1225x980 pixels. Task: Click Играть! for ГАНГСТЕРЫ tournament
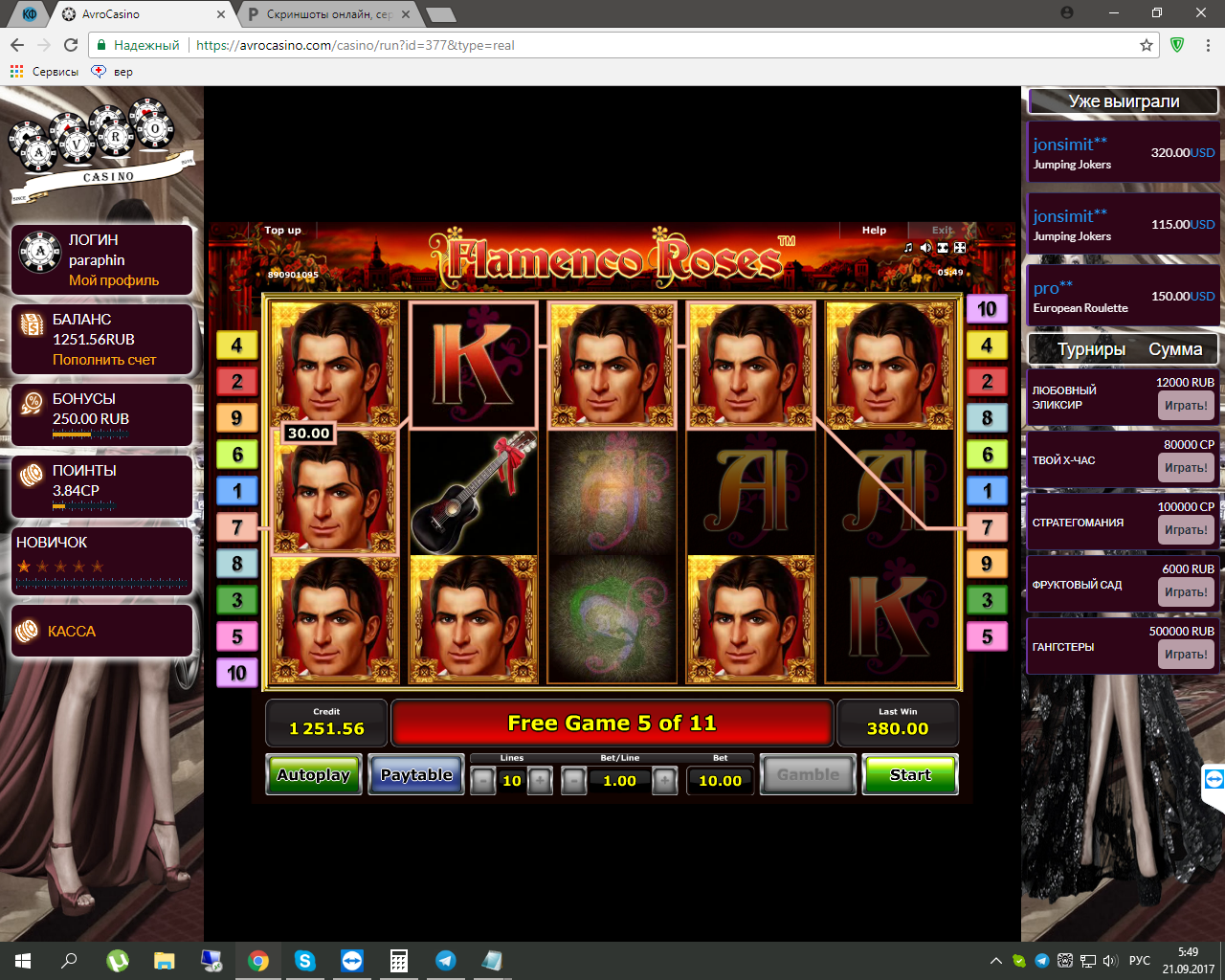(1186, 655)
